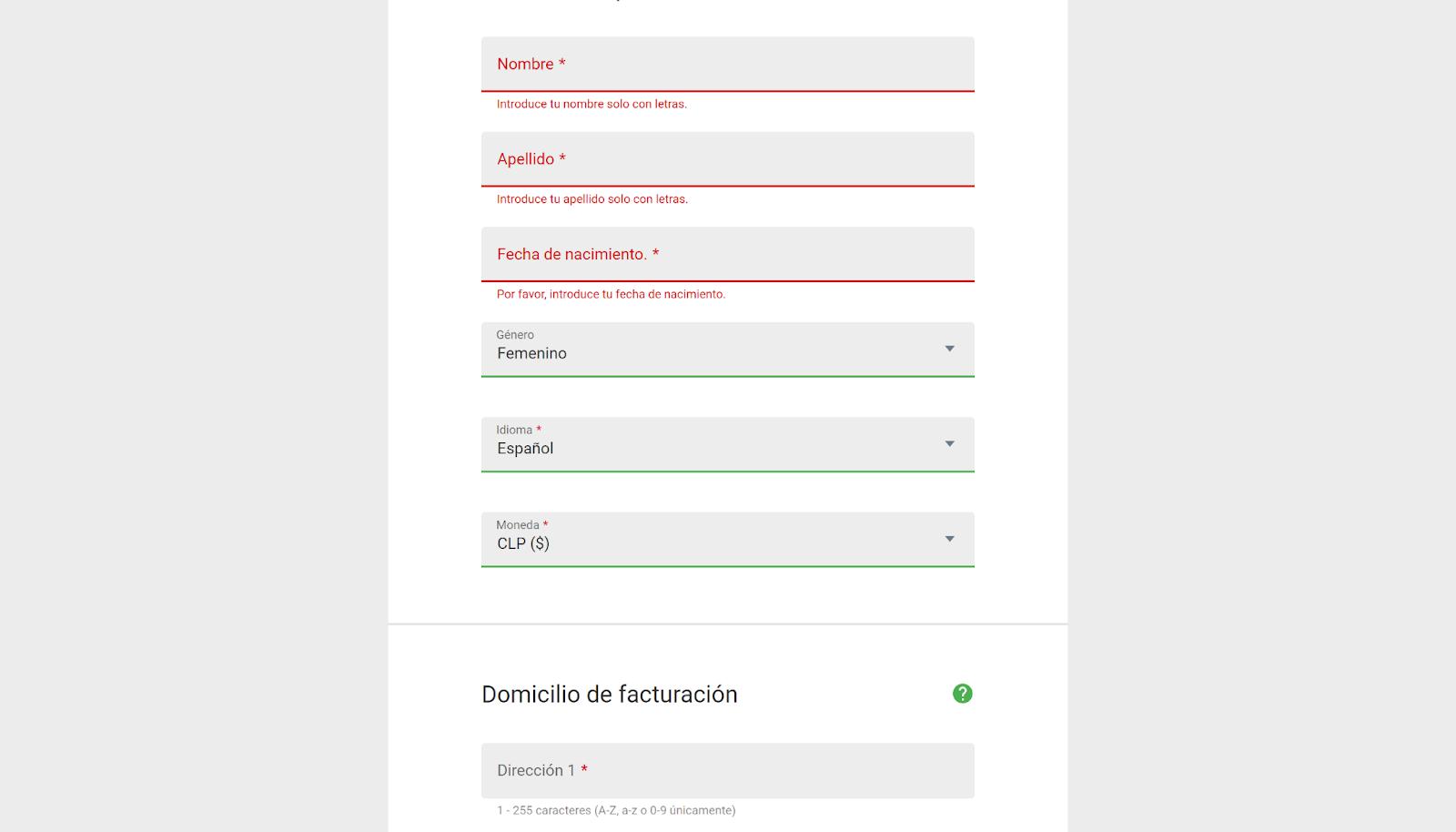Open the Género select showing Femenino
1456x832 pixels.
click(x=727, y=349)
